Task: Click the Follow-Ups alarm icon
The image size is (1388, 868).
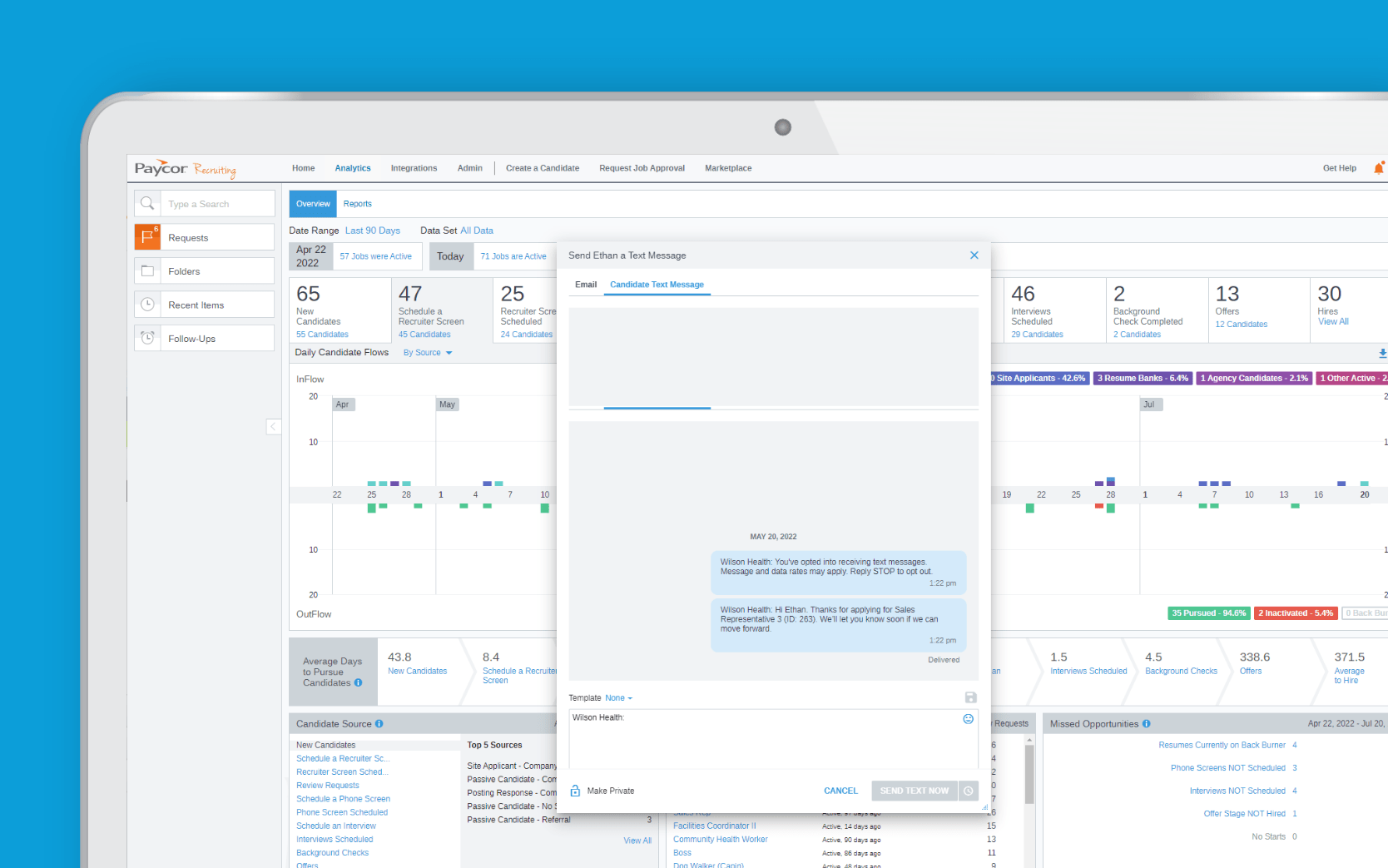Action: 147,338
